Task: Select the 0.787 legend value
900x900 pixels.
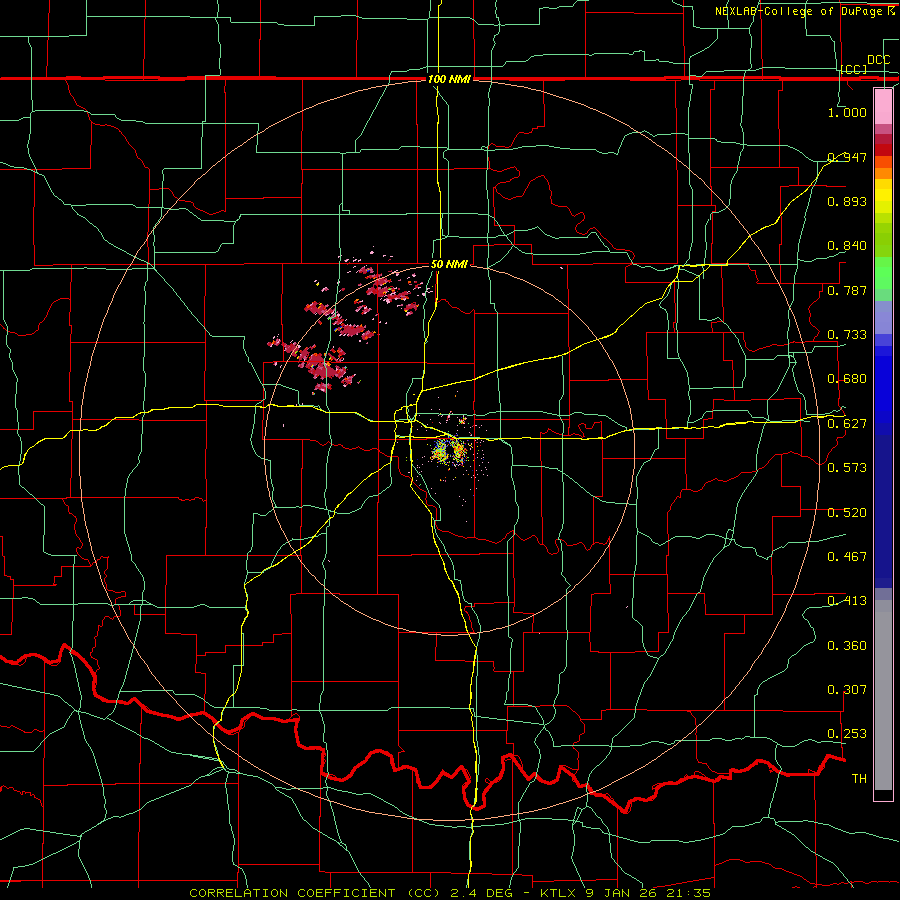Action: tap(847, 290)
